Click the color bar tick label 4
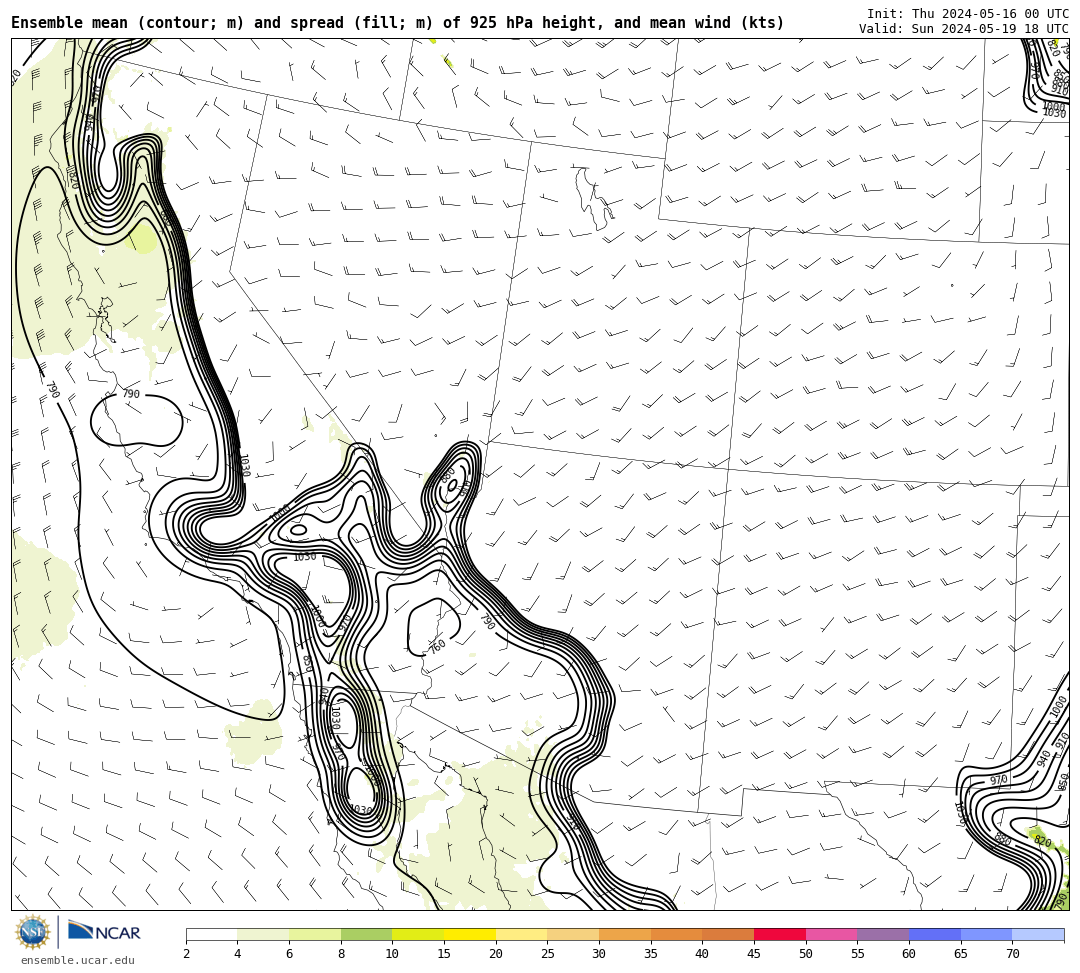The width and height of the screenshot is (1080, 973). 238,954
